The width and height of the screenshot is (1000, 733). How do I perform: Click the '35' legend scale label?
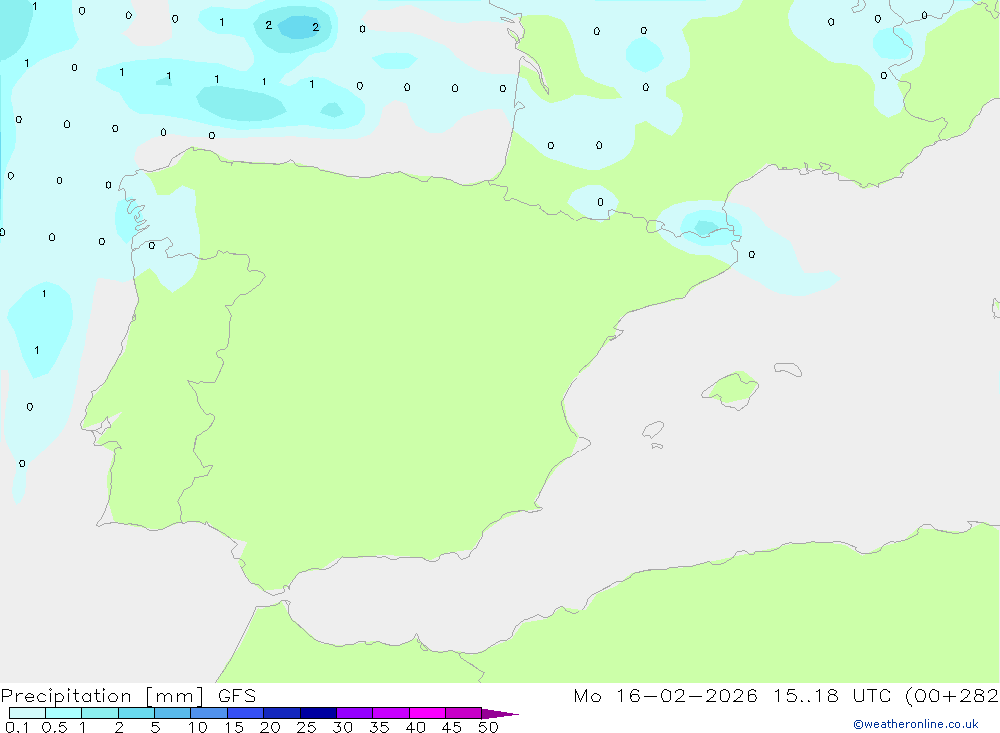pyautogui.click(x=379, y=727)
